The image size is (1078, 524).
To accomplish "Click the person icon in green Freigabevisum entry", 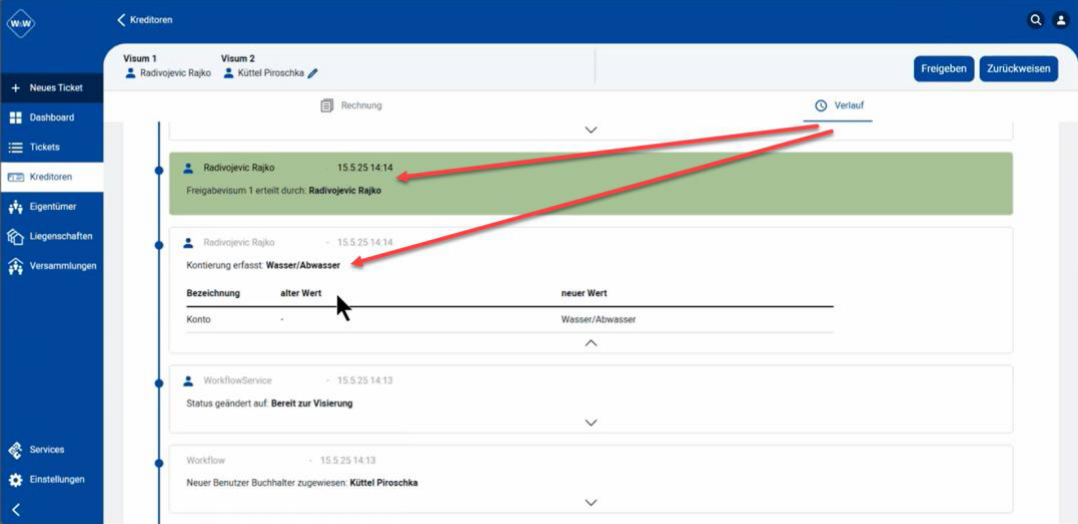I will (x=188, y=168).
